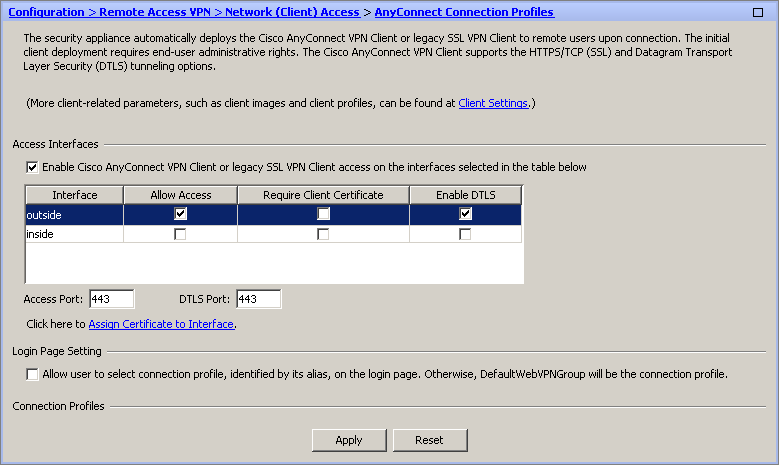Toggle Enable Cisco AnyConnect VPN Client access checkbox
The width and height of the screenshot is (779, 465).
(x=32, y=167)
